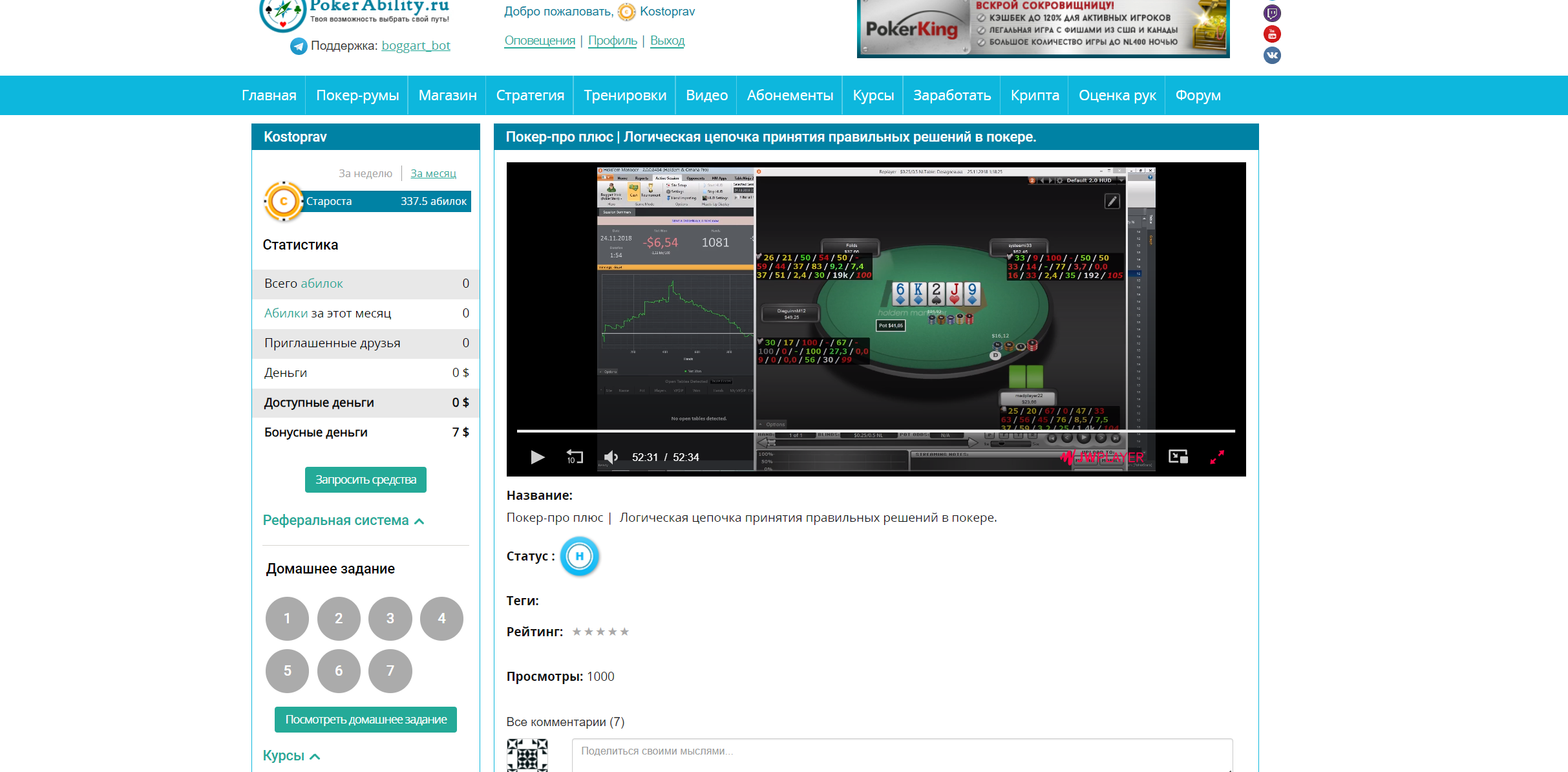Play the video with the play button
The height and width of the screenshot is (772, 1568).
[x=537, y=457]
